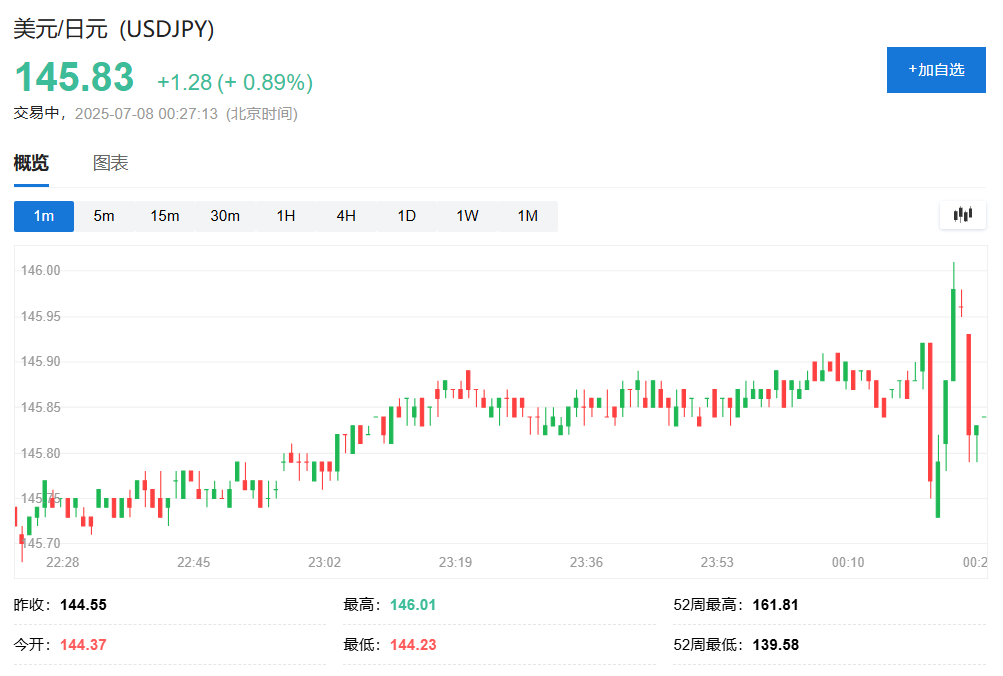Click the 23:53 time axis label
Viewport: 1003px width, 676px height.
[x=717, y=562]
